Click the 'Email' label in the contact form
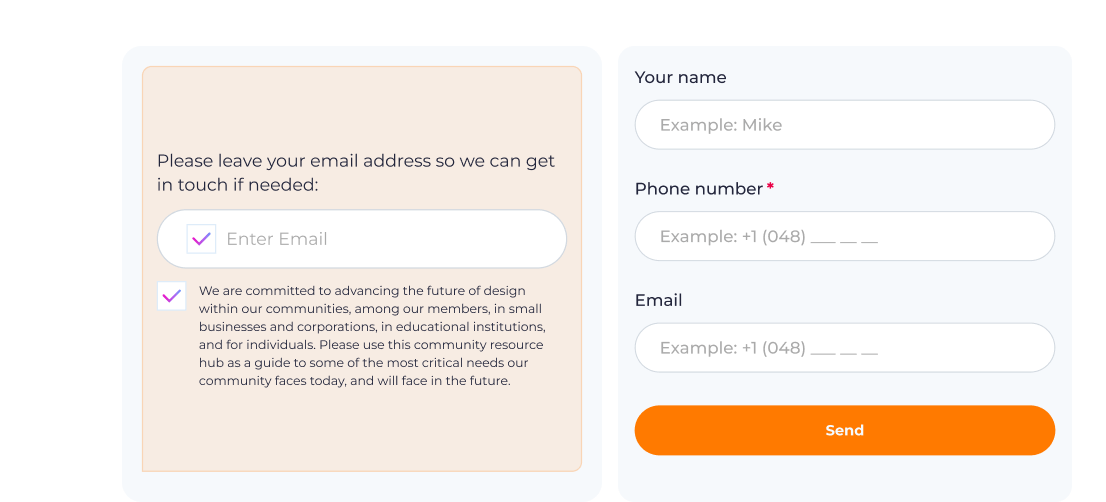Viewport: 1106px width, 502px height. click(x=658, y=300)
